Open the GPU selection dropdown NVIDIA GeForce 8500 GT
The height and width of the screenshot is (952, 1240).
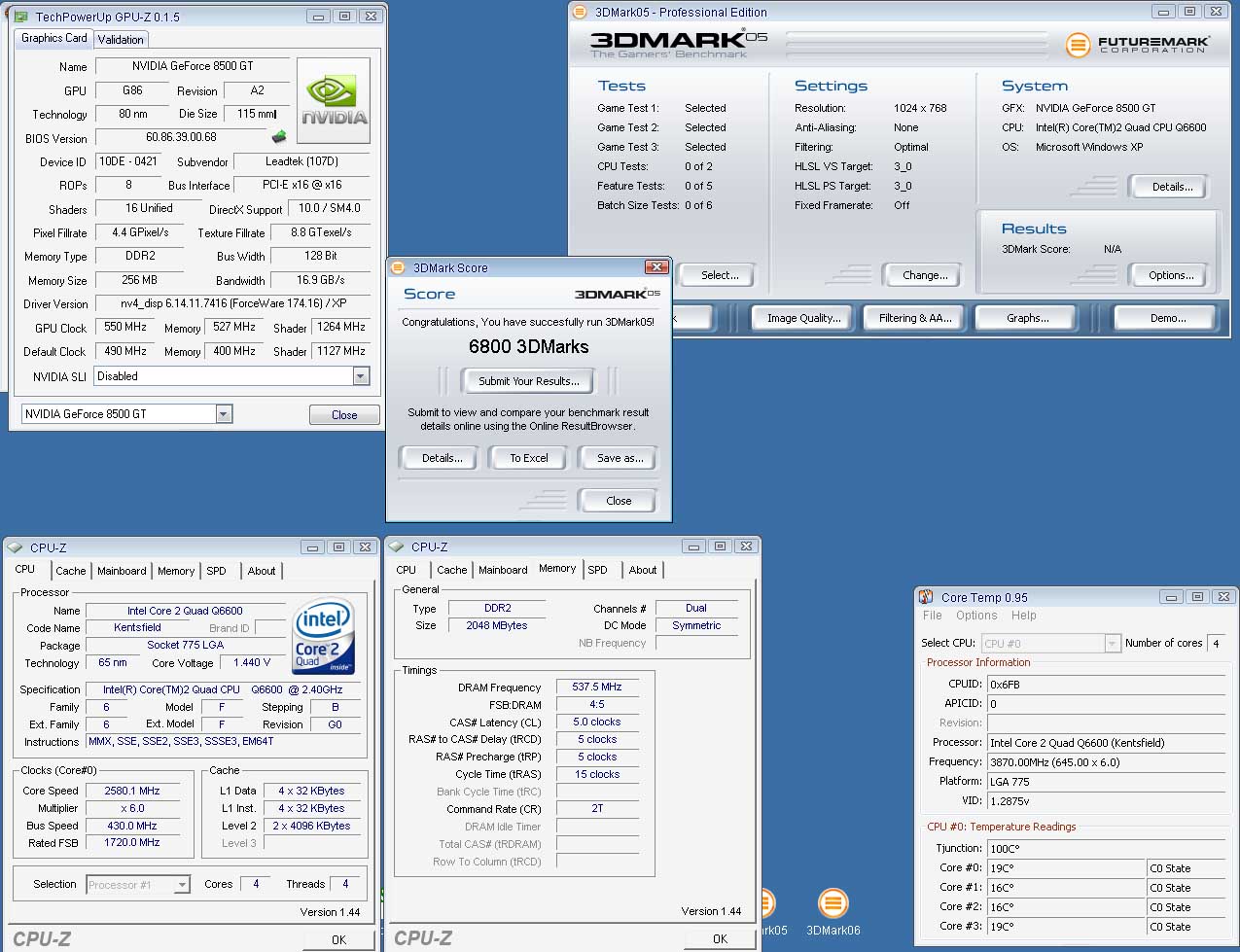click(x=224, y=414)
